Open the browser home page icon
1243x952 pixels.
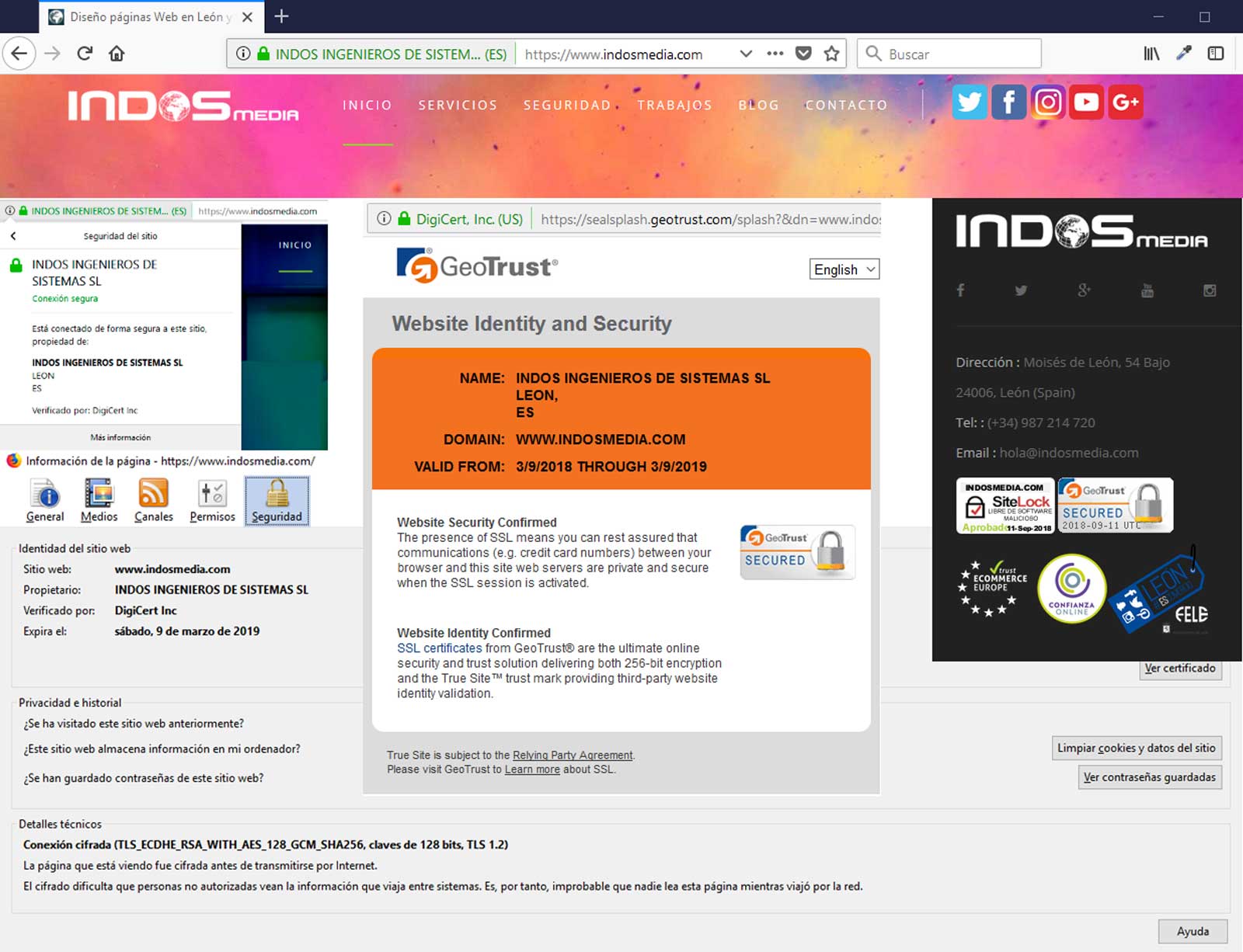pyautogui.click(x=117, y=54)
